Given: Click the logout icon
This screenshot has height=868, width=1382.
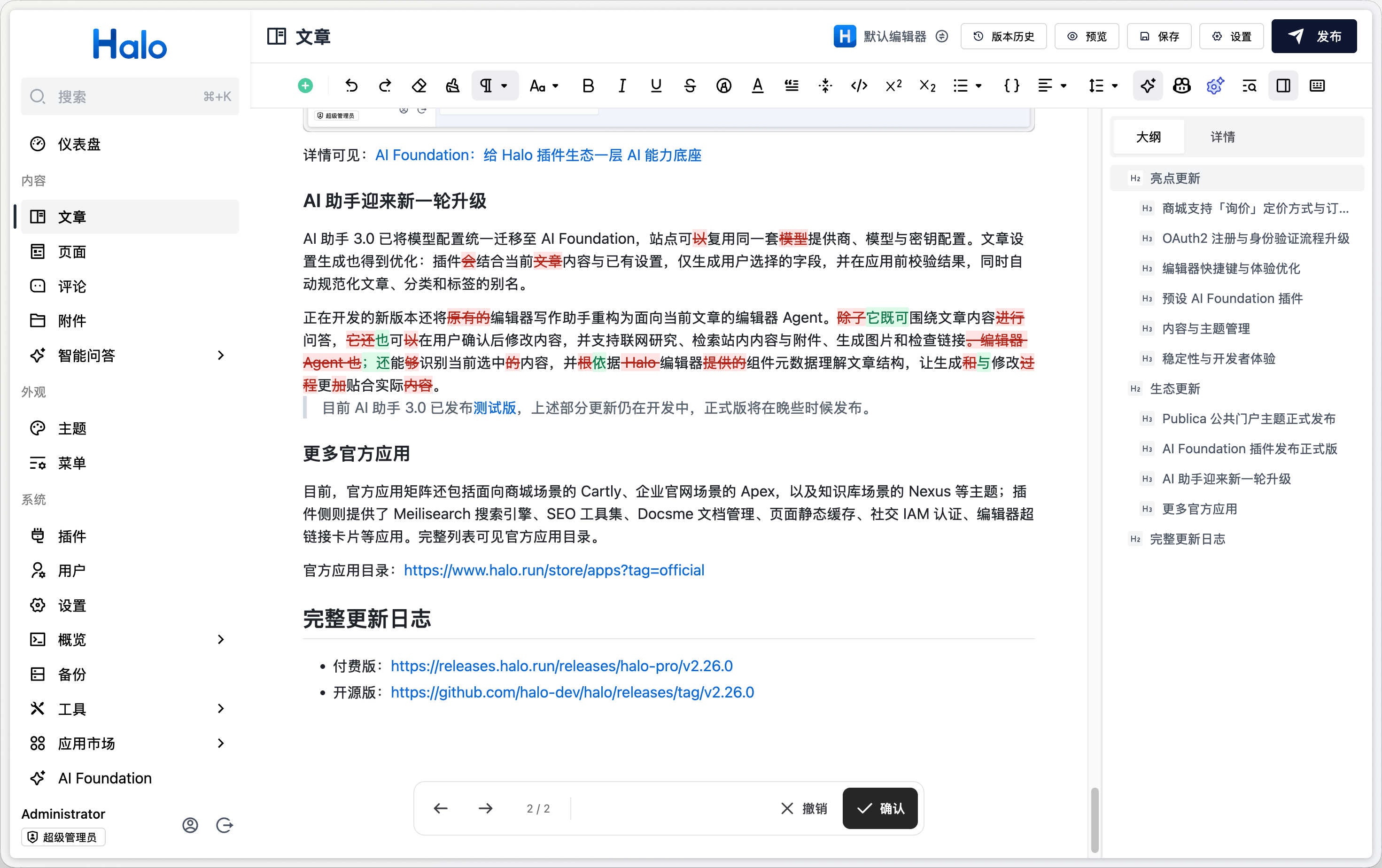Looking at the screenshot, I should [x=225, y=826].
